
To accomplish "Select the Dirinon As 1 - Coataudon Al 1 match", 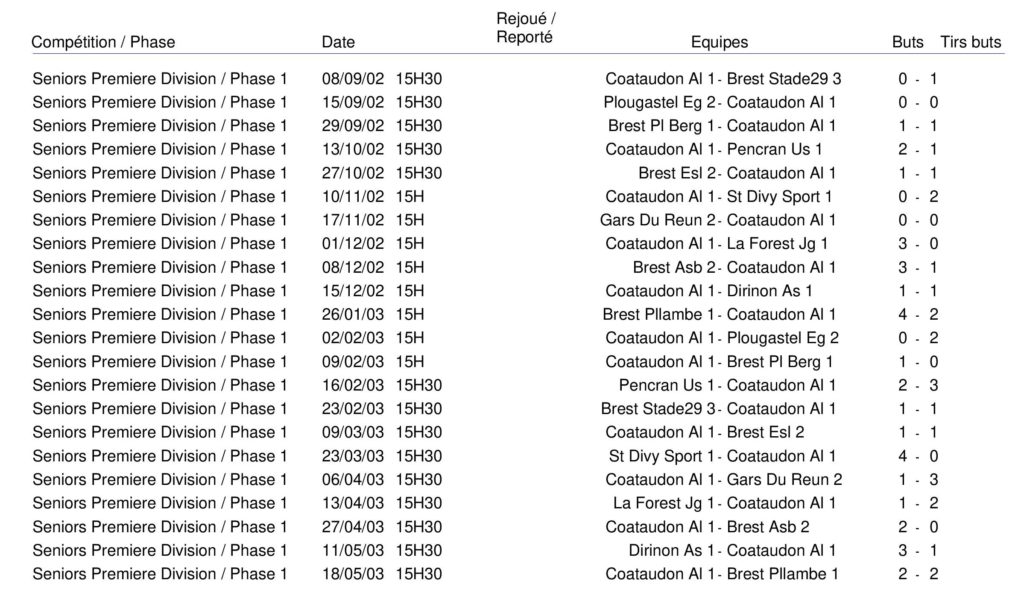I will [x=732, y=550].
